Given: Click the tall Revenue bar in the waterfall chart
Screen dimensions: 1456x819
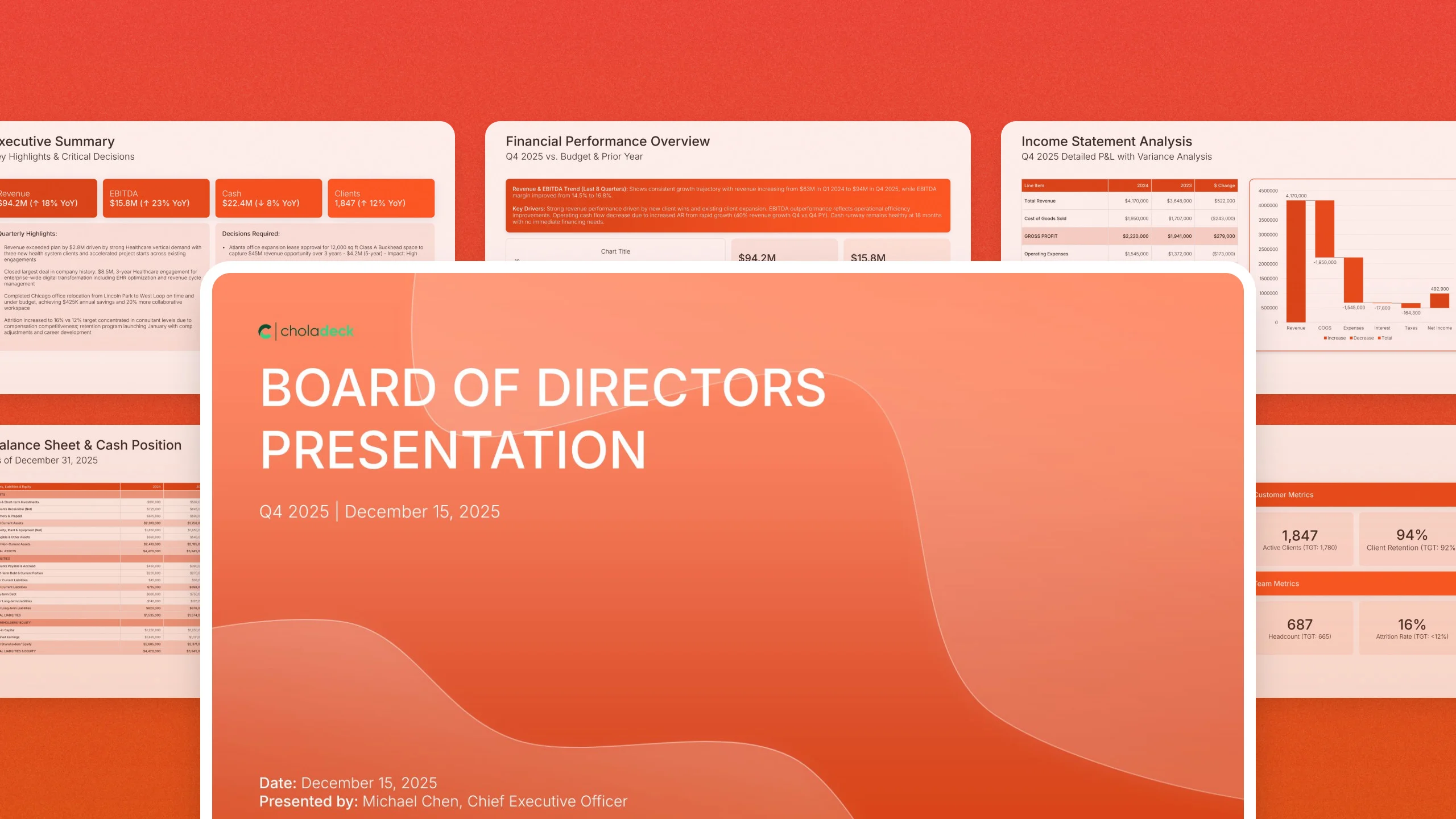Looking at the screenshot, I should 1296,261.
